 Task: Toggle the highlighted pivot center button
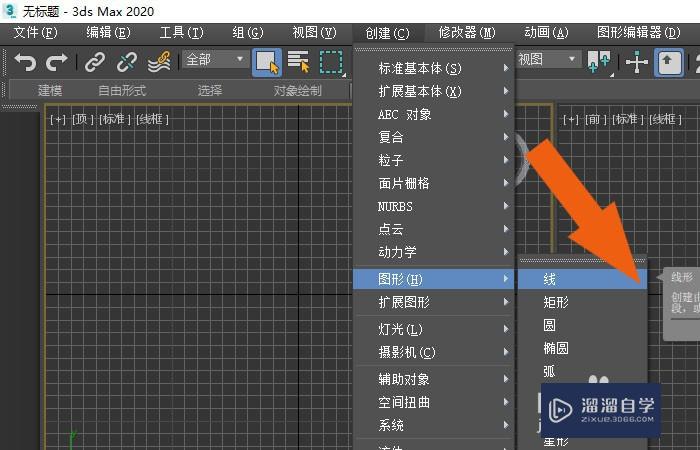[669, 62]
